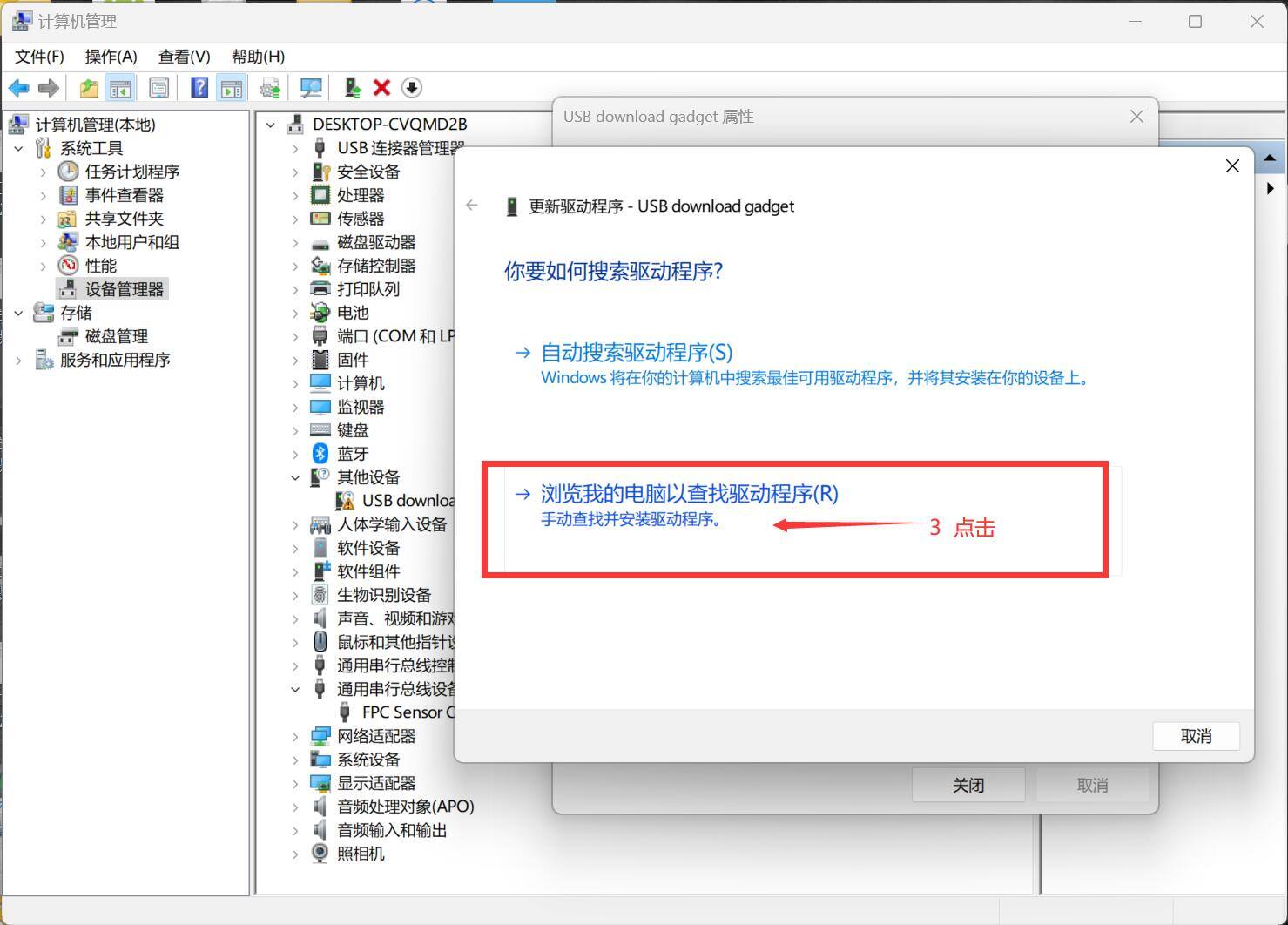The width and height of the screenshot is (1288, 925).
Task: Click the back arrow in the update driver wizard
Action: click(x=472, y=206)
